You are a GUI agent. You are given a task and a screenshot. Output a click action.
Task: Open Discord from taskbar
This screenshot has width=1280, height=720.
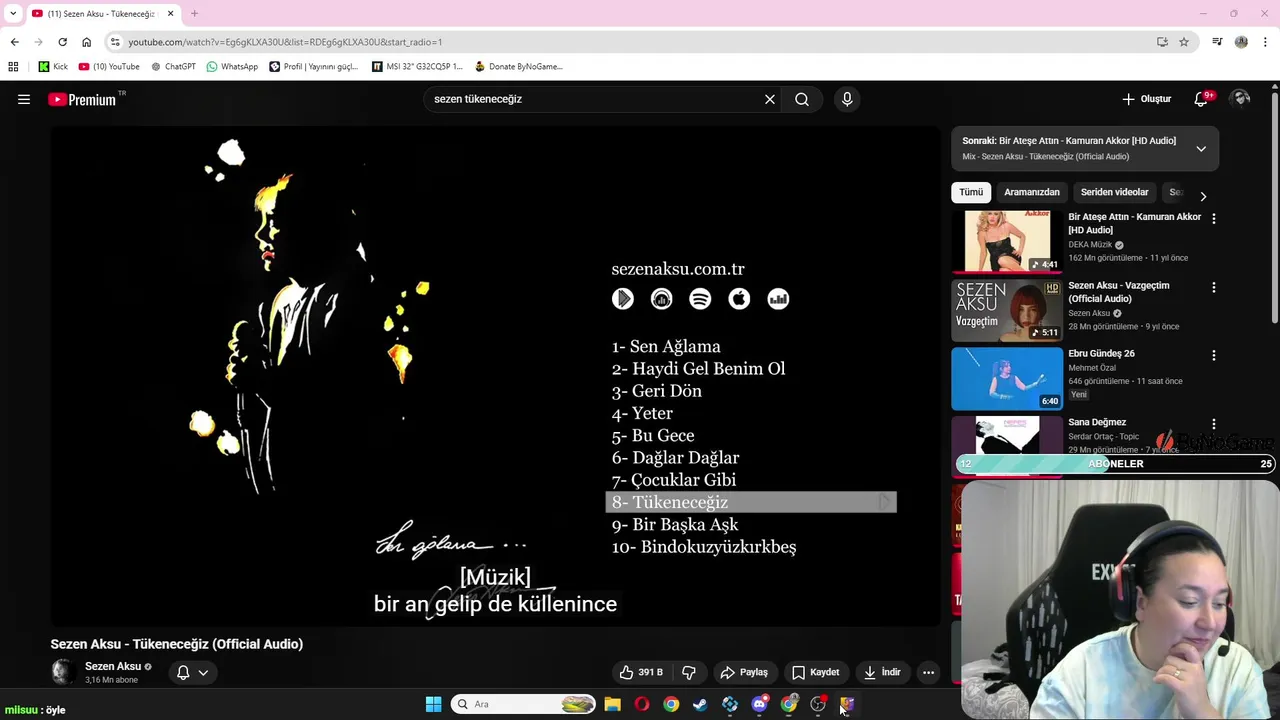pos(759,704)
